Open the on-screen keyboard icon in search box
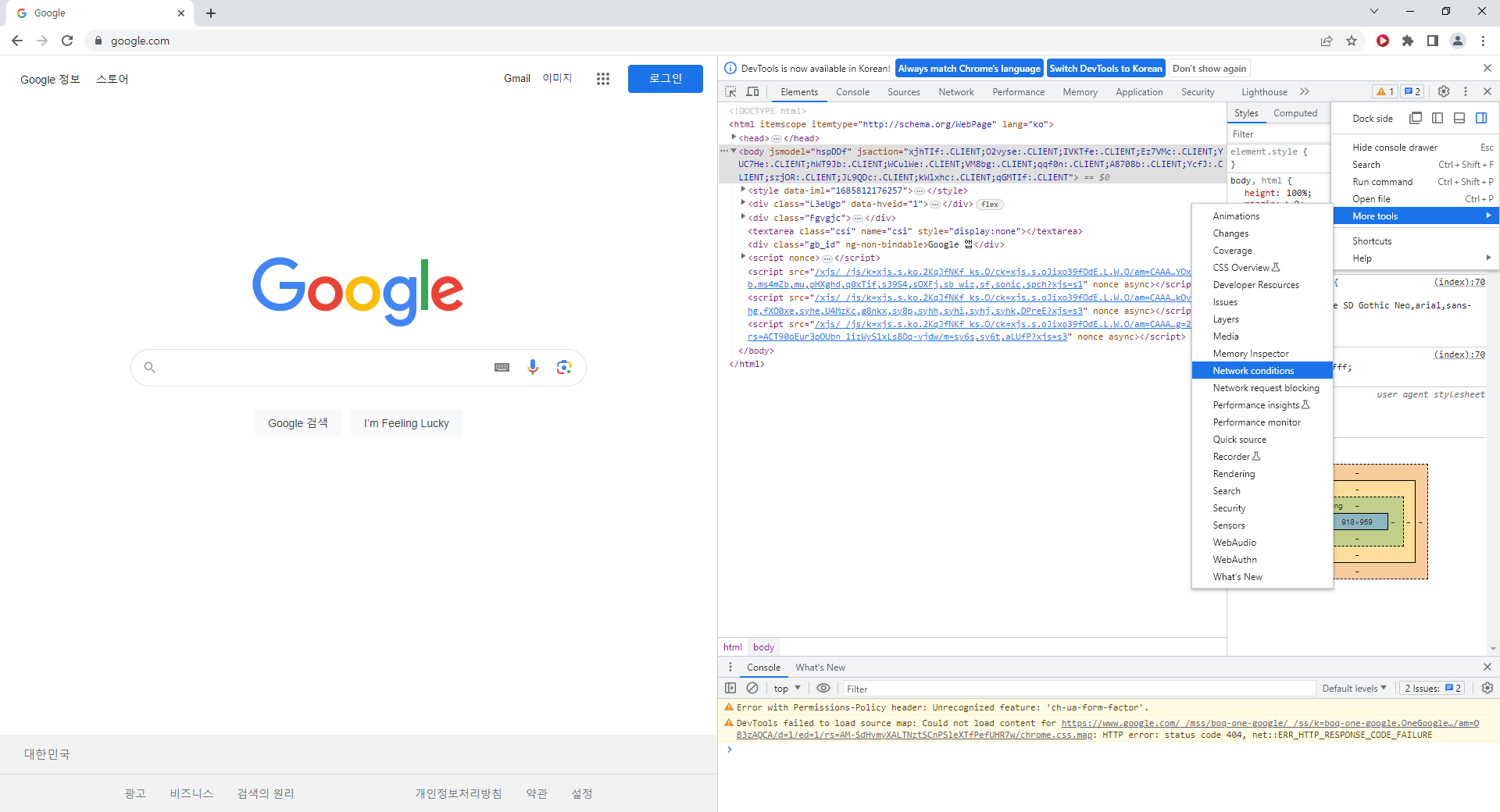The width and height of the screenshot is (1500, 812). coord(502,367)
